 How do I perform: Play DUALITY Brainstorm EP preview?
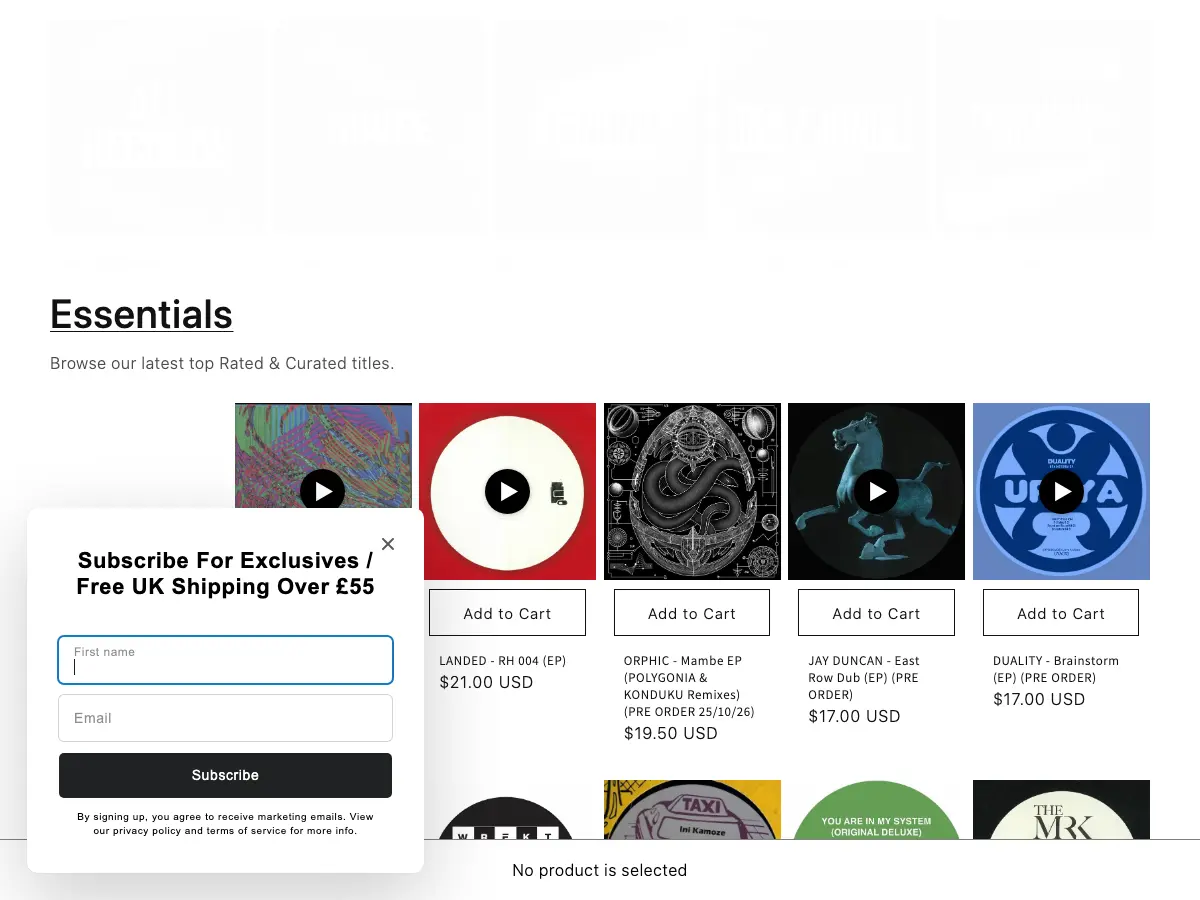pyautogui.click(x=1061, y=492)
